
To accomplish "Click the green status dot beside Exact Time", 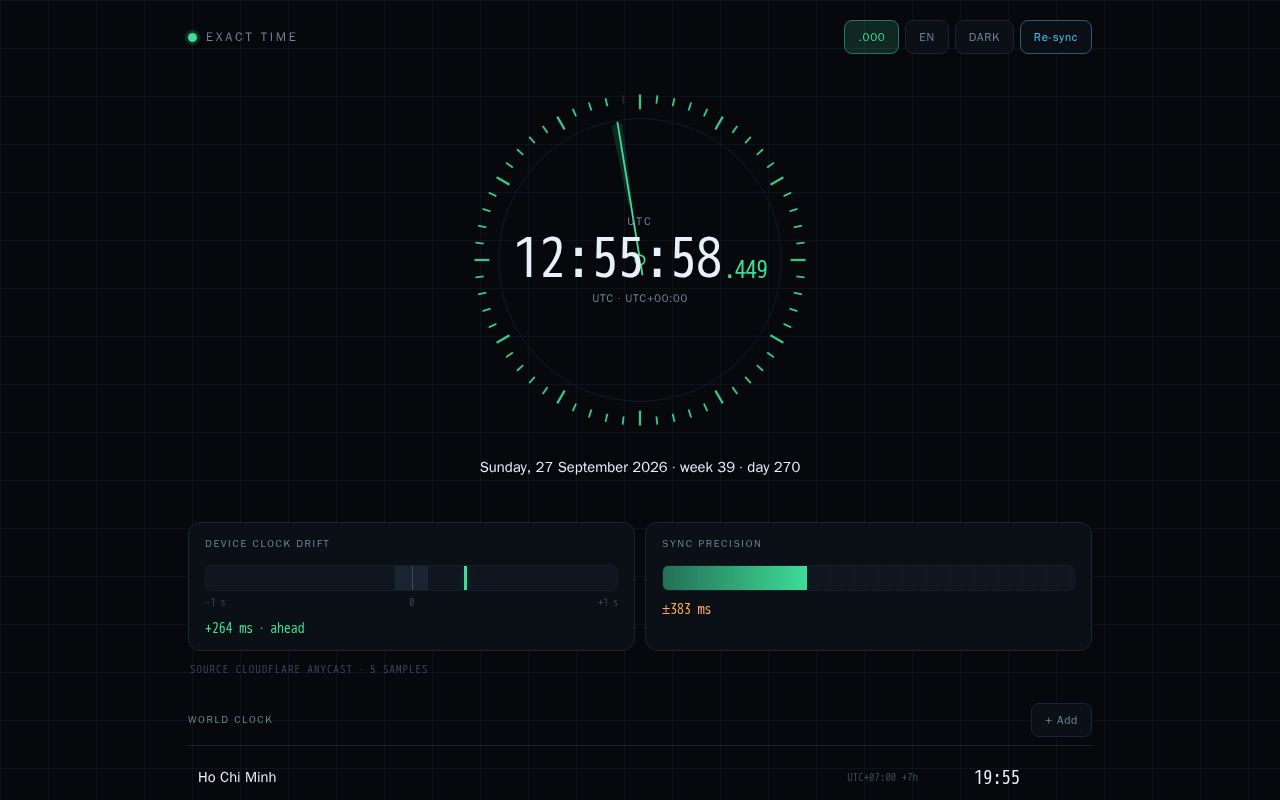I will (192, 37).
